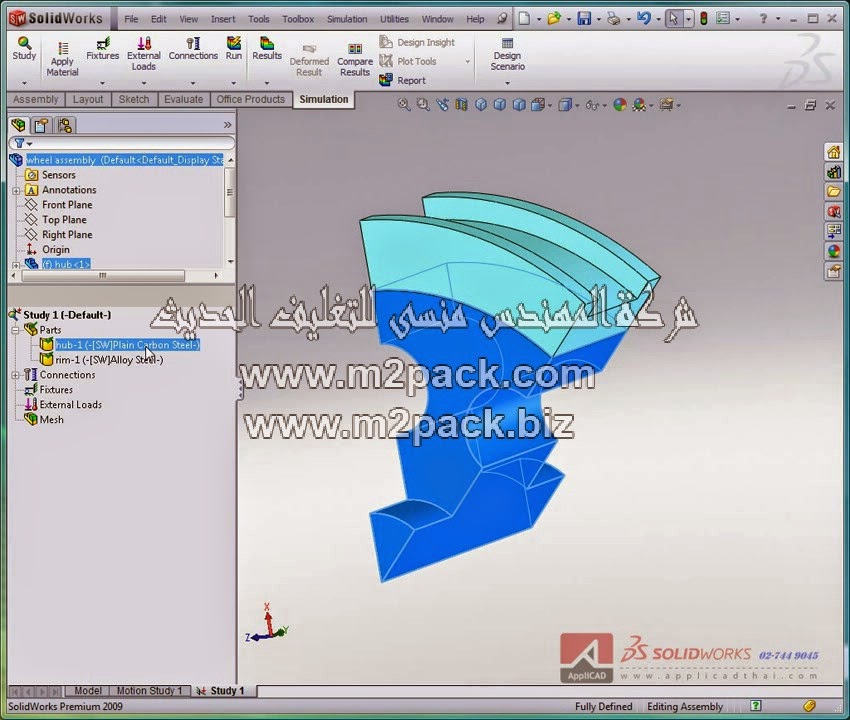Screen dimensions: 850x720
Task: Open Plot Tools dropdown arrow
Action: click(468, 62)
